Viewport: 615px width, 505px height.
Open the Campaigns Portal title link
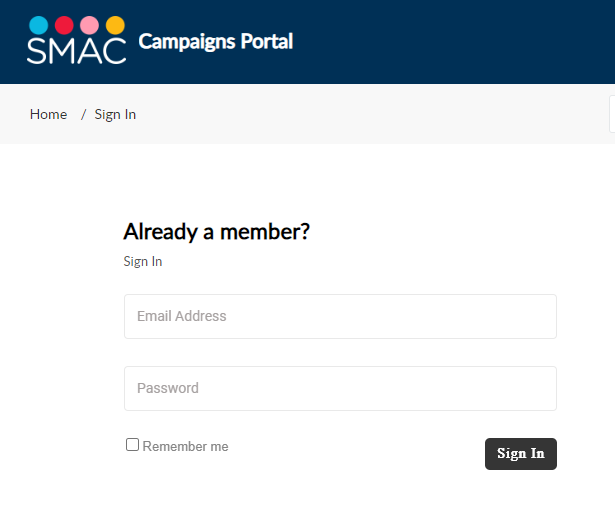point(215,42)
